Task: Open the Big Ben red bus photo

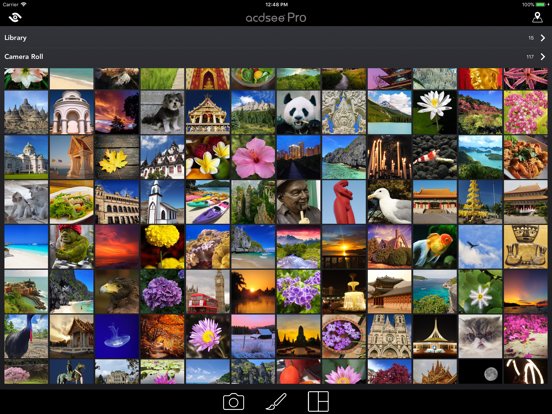Action: tap(208, 292)
